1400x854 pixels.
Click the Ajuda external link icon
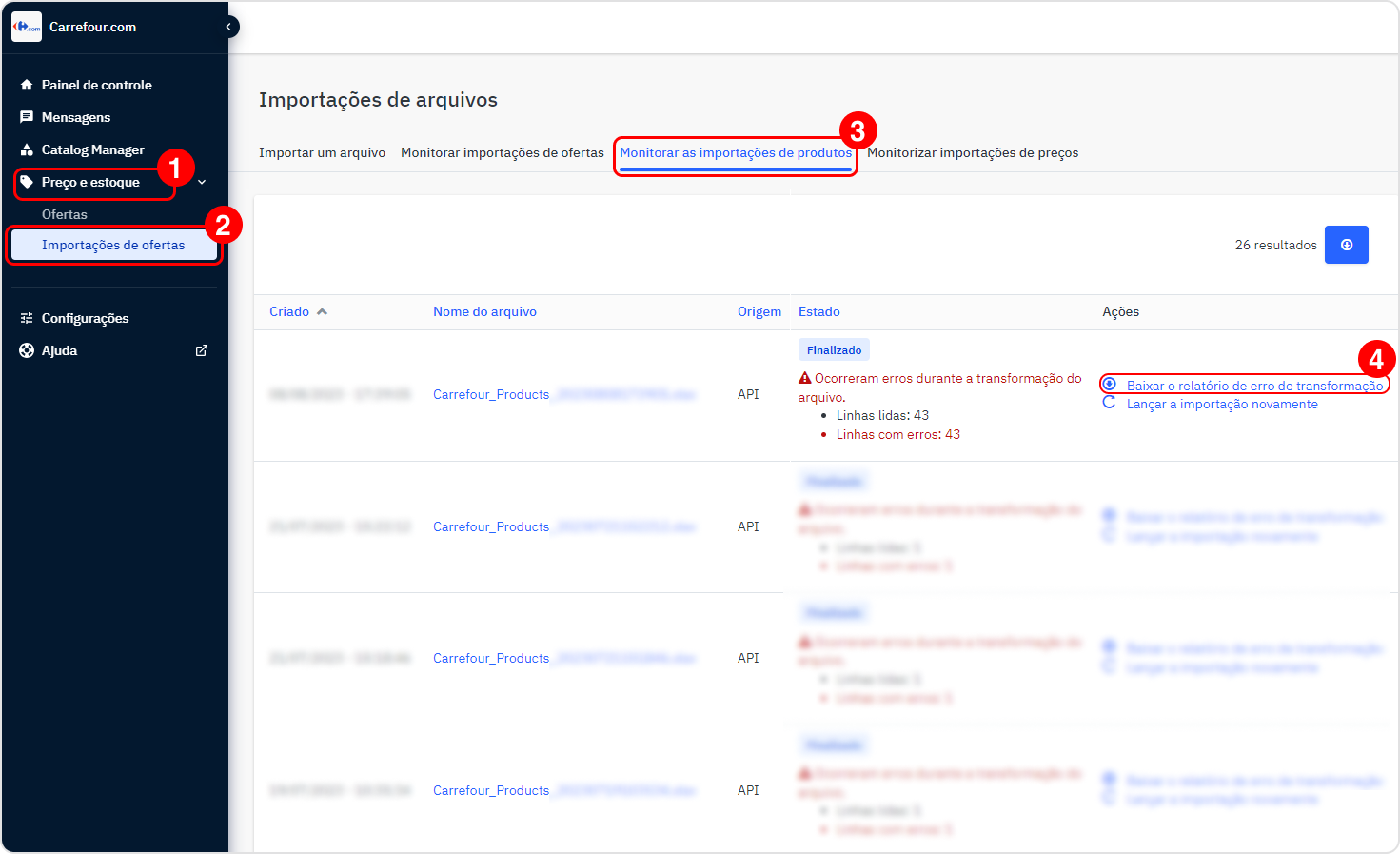pos(202,350)
